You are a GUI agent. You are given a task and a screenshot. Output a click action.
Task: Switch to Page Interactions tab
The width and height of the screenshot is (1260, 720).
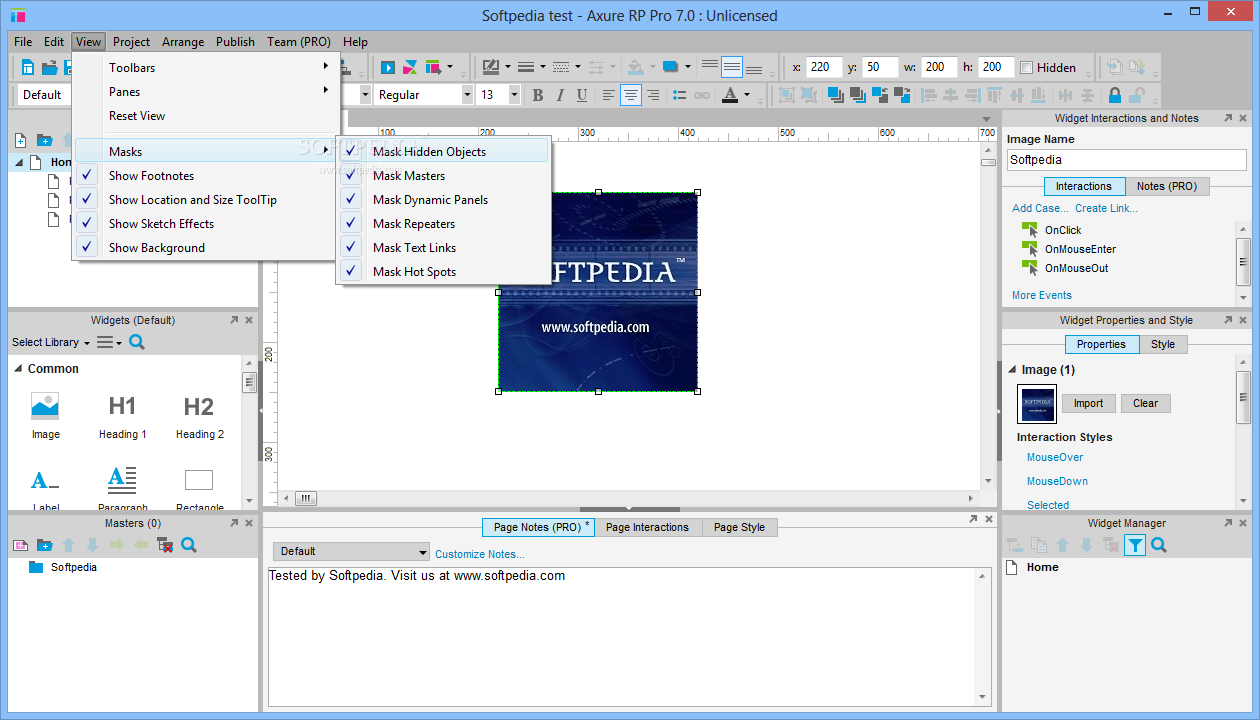(647, 527)
